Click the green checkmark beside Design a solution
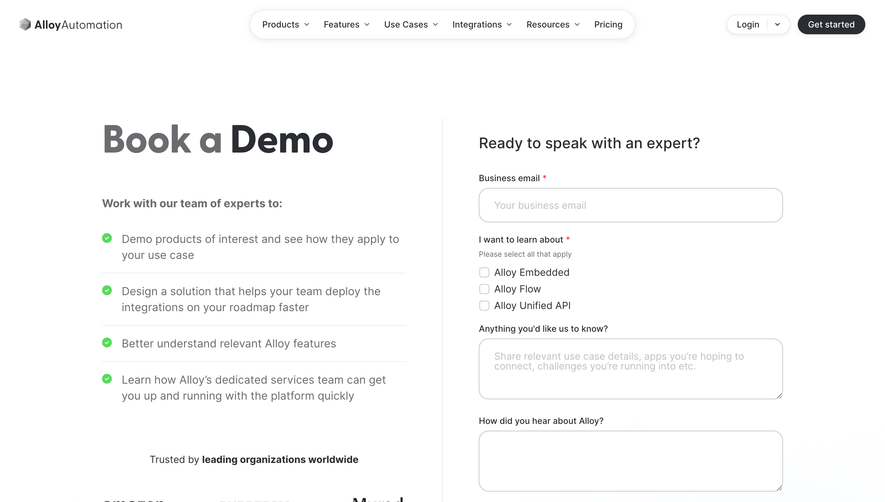Image resolution: width=885 pixels, height=502 pixels. [107, 290]
